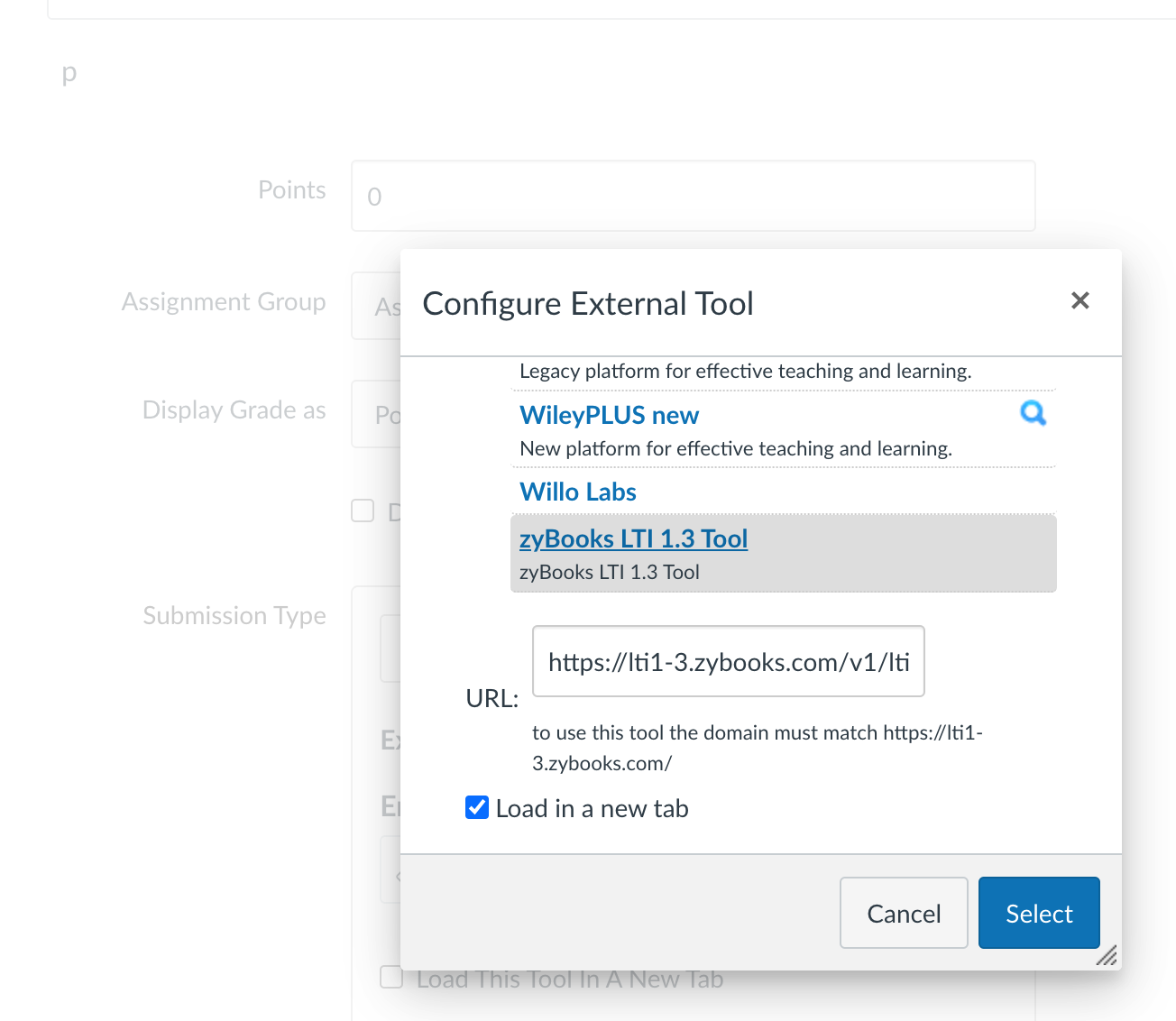This screenshot has width=1176, height=1021.
Task: Click the Points input field
Action: tap(693, 196)
